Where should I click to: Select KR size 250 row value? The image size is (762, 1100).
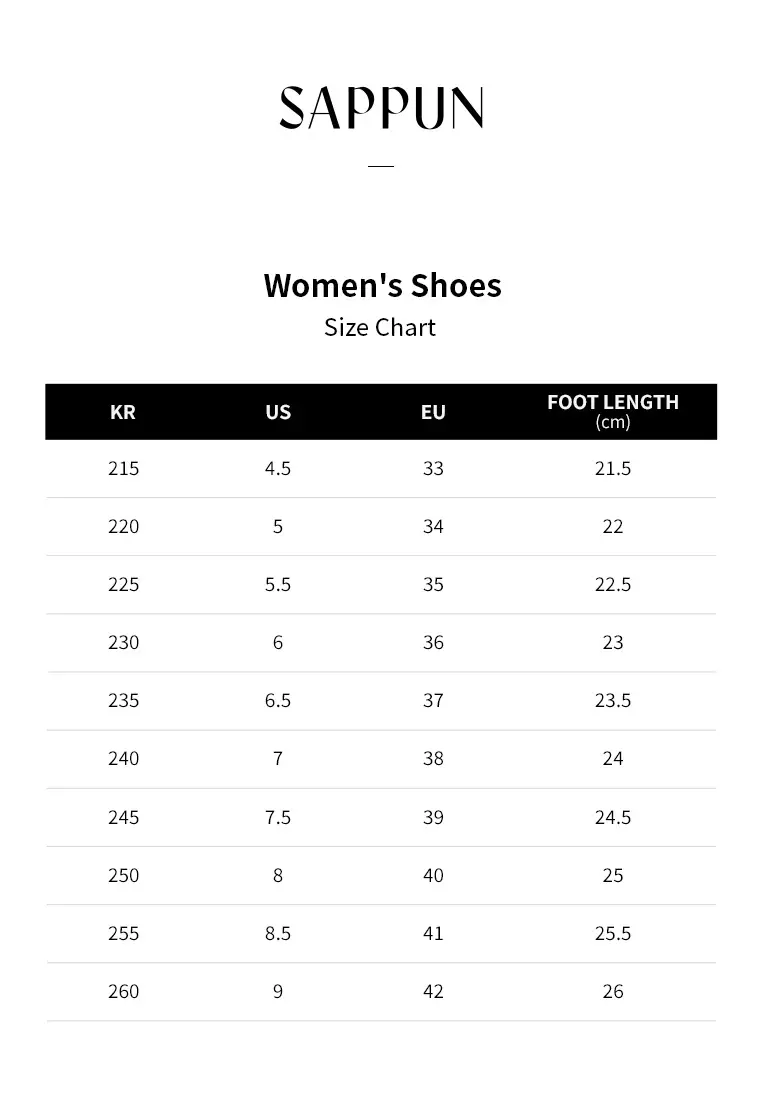coord(124,875)
